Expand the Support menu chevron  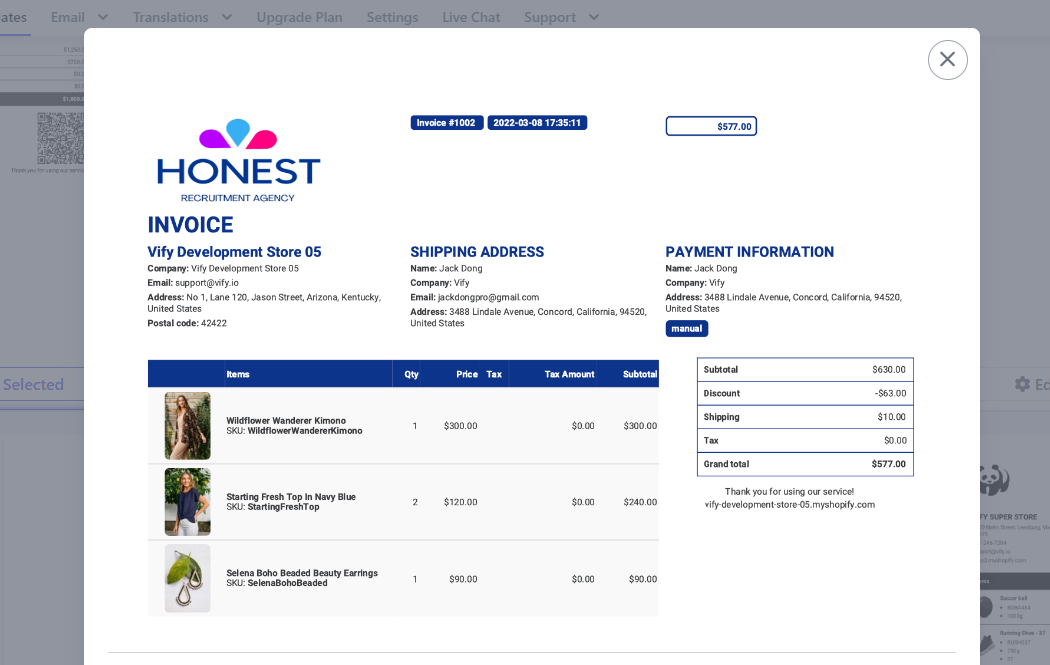click(x=594, y=17)
